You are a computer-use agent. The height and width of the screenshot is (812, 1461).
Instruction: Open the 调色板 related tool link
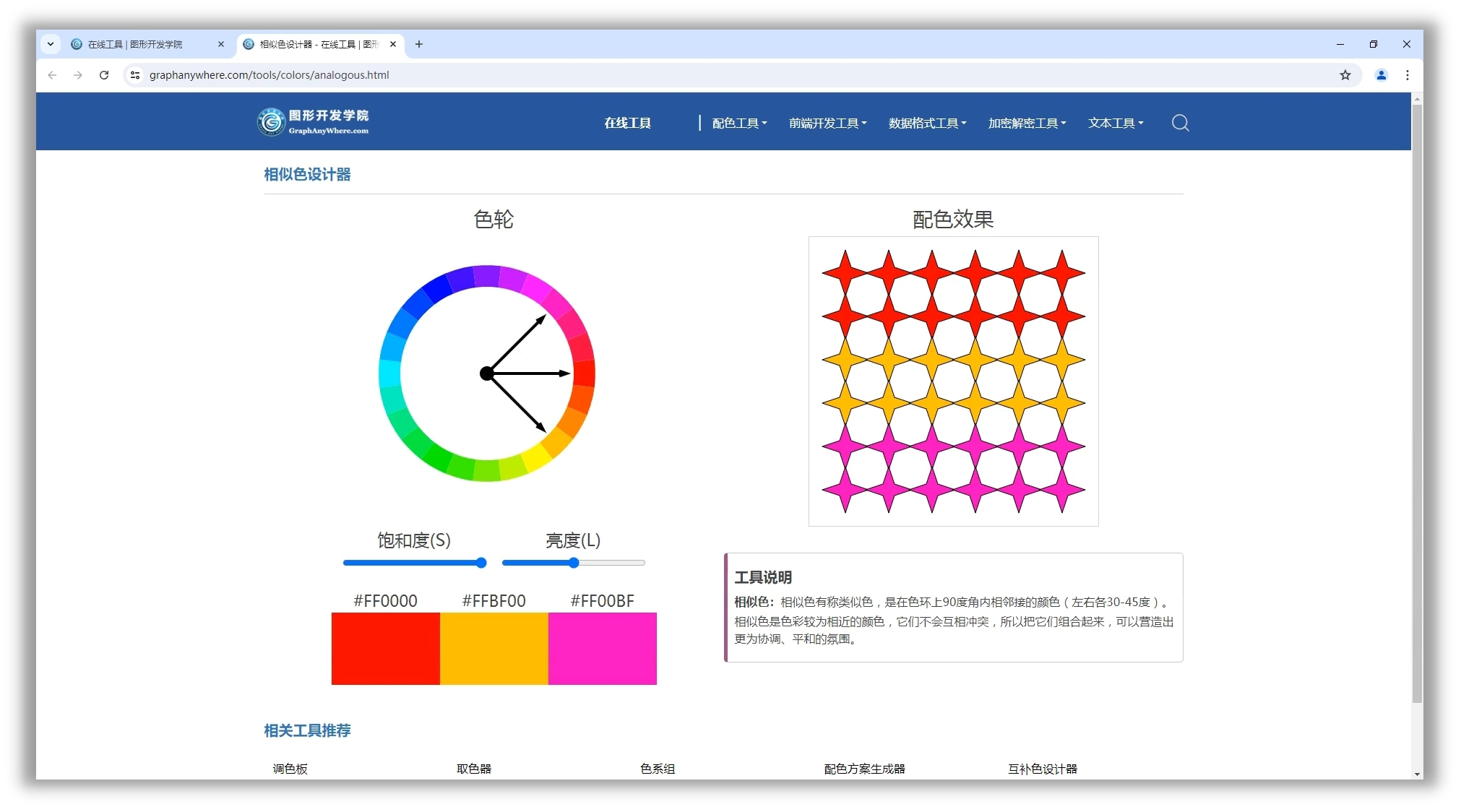[x=290, y=769]
